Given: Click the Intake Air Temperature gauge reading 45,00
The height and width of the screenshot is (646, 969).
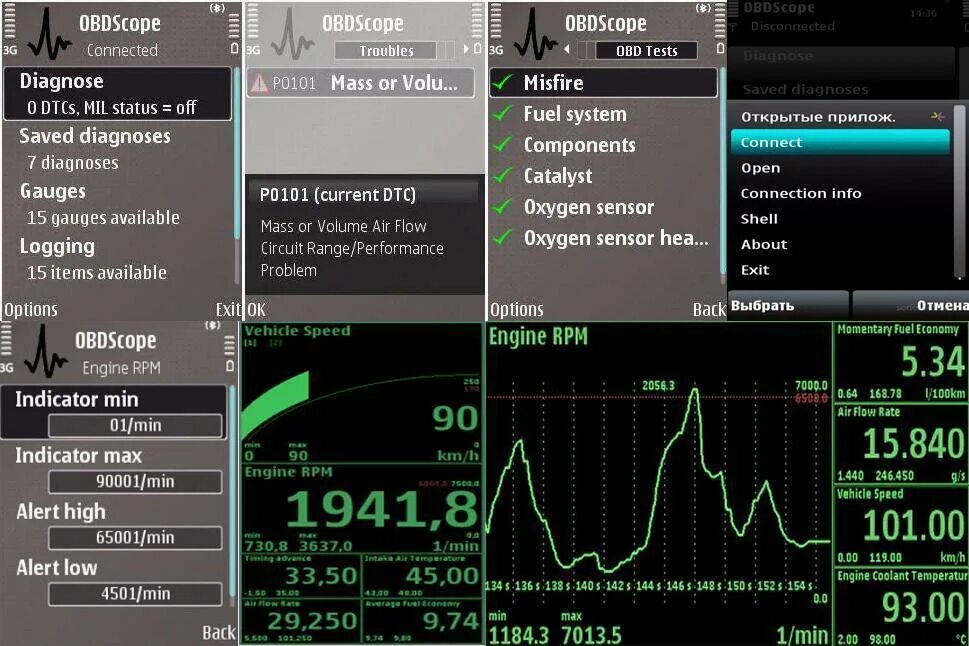Looking at the screenshot, I should pyautogui.click(x=422, y=576).
